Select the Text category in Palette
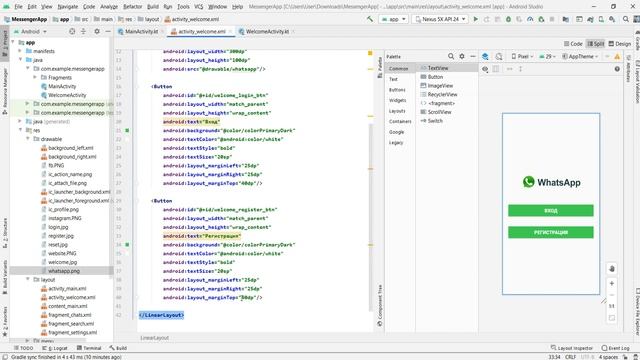Viewport: 640px width, 360px height. [x=393, y=79]
